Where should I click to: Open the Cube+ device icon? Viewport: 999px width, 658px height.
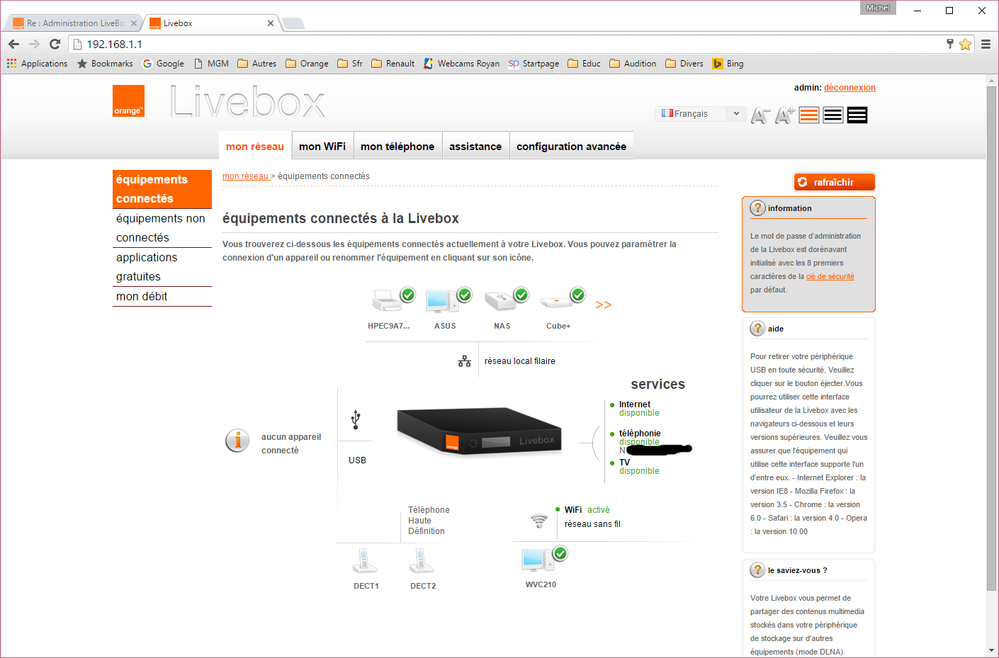tap(558, 300)
